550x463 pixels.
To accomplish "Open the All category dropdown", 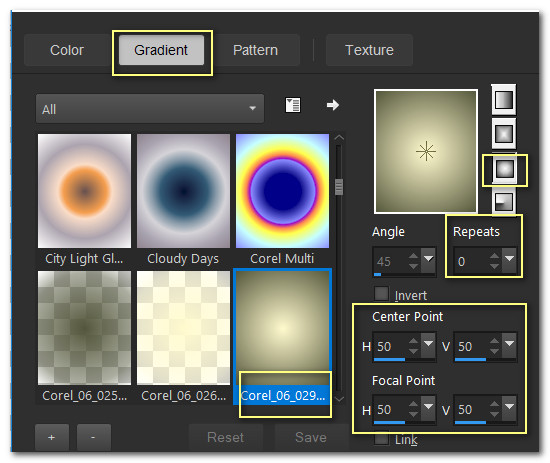I will point(150,108).
